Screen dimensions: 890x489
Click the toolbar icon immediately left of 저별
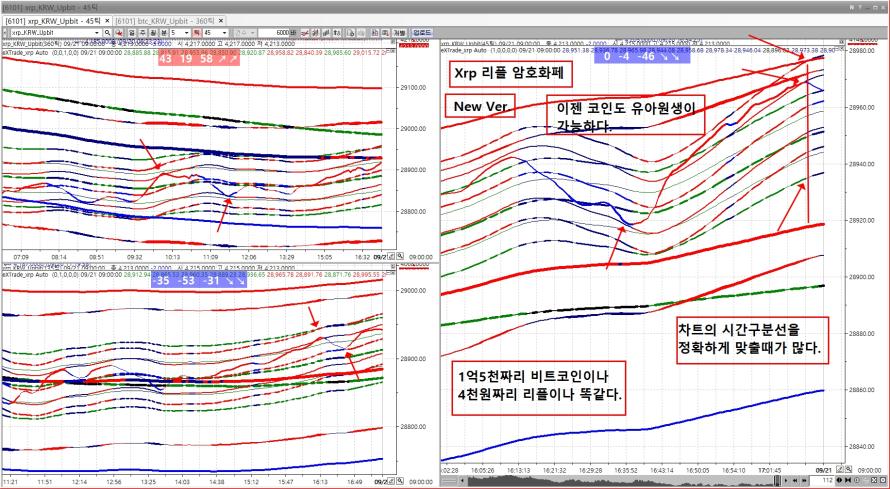[x=384, y=33]
